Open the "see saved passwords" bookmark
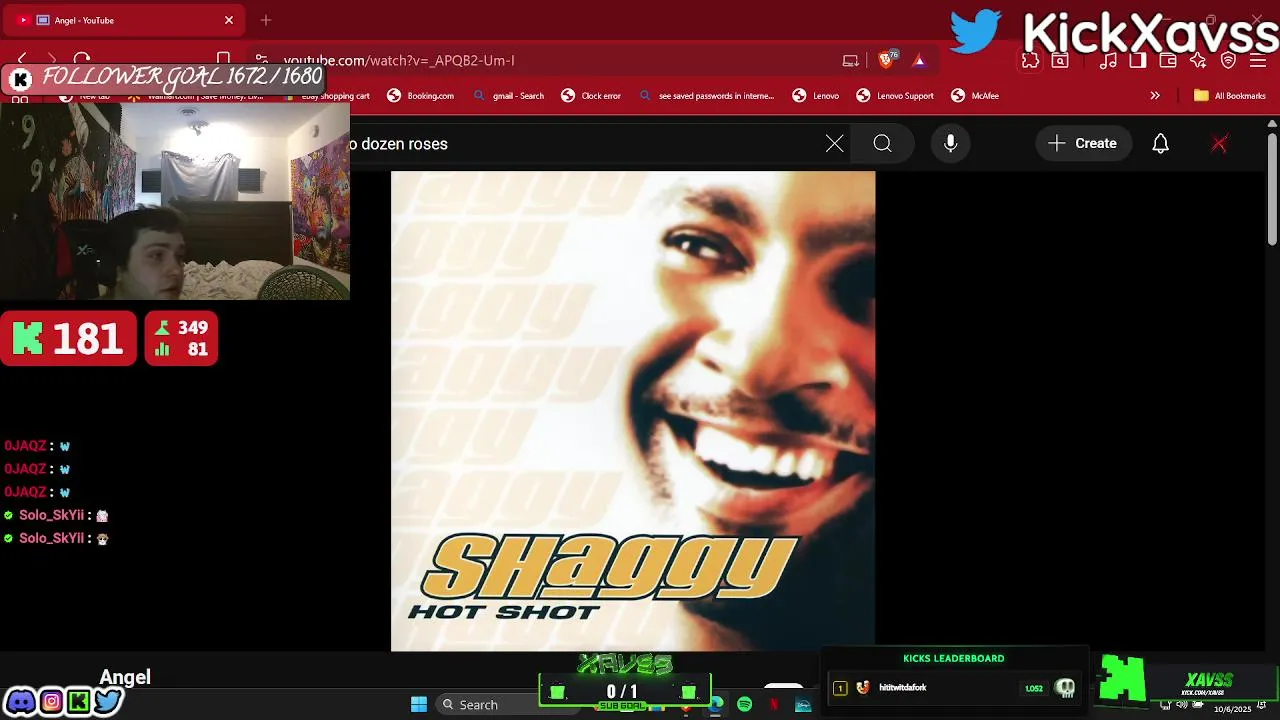1280x720 pixels. [x=706, y=96]
